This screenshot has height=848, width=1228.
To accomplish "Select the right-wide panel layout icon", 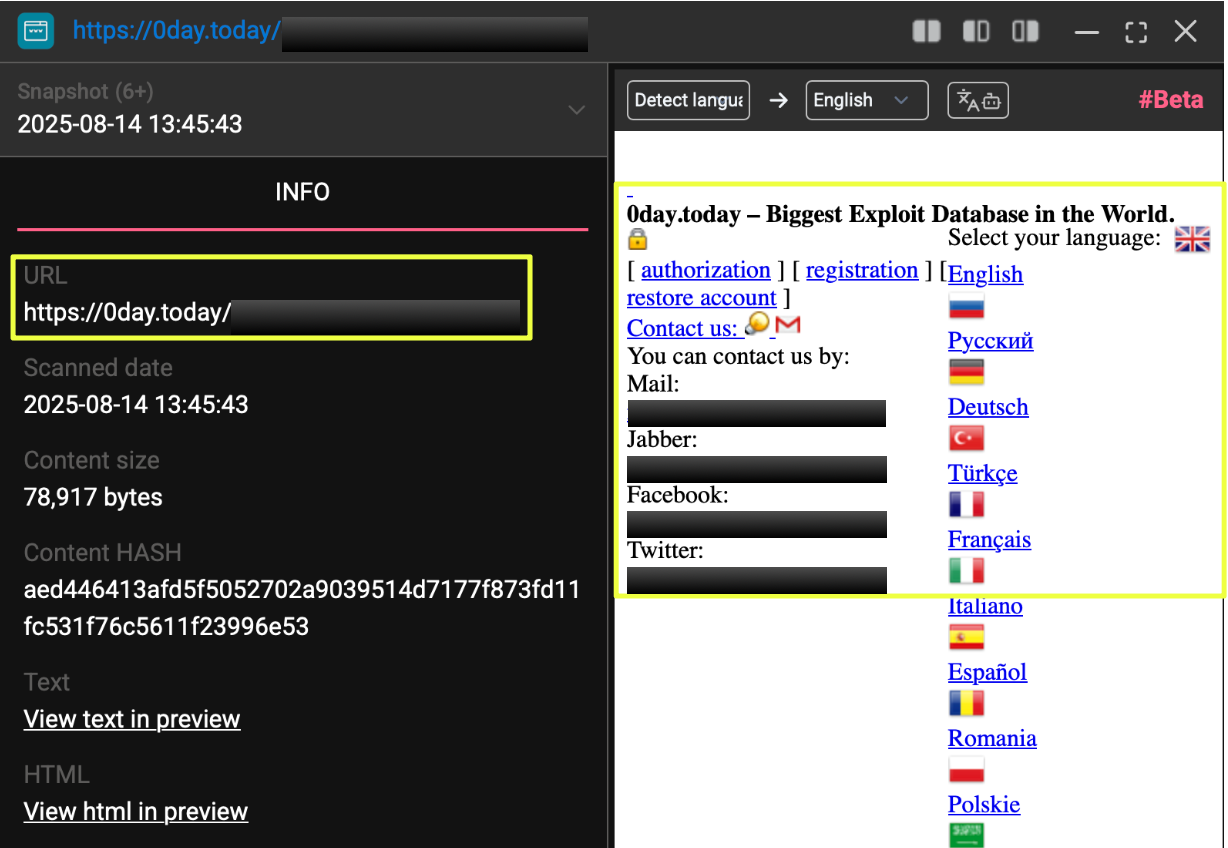I will click(1025, 32).
